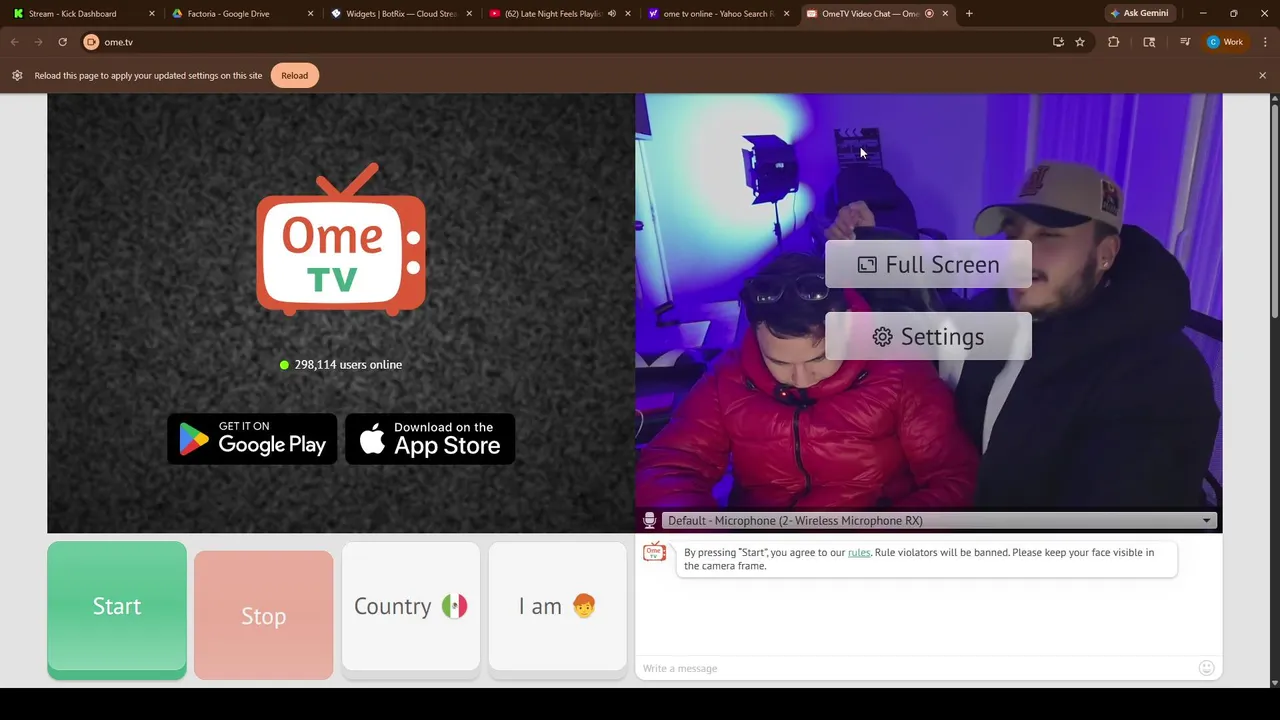Viewport: 1280px width, 720px height.
Task: Reload the page with the browser refresh icon
Action: pyautogui.click(x=62, y=42)
